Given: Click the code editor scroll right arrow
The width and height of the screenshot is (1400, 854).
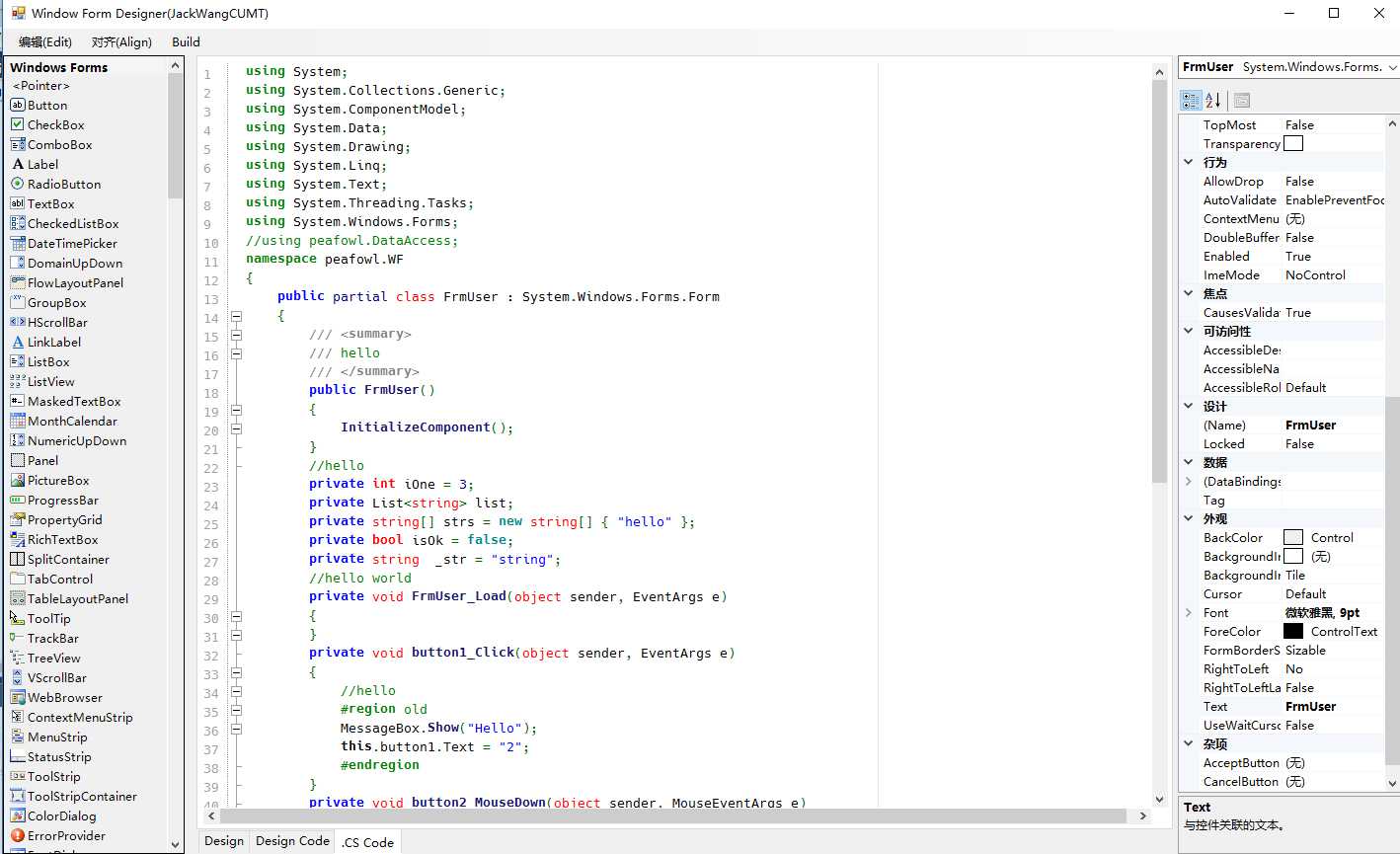Looking at the screenshot, I should 1143,815.
